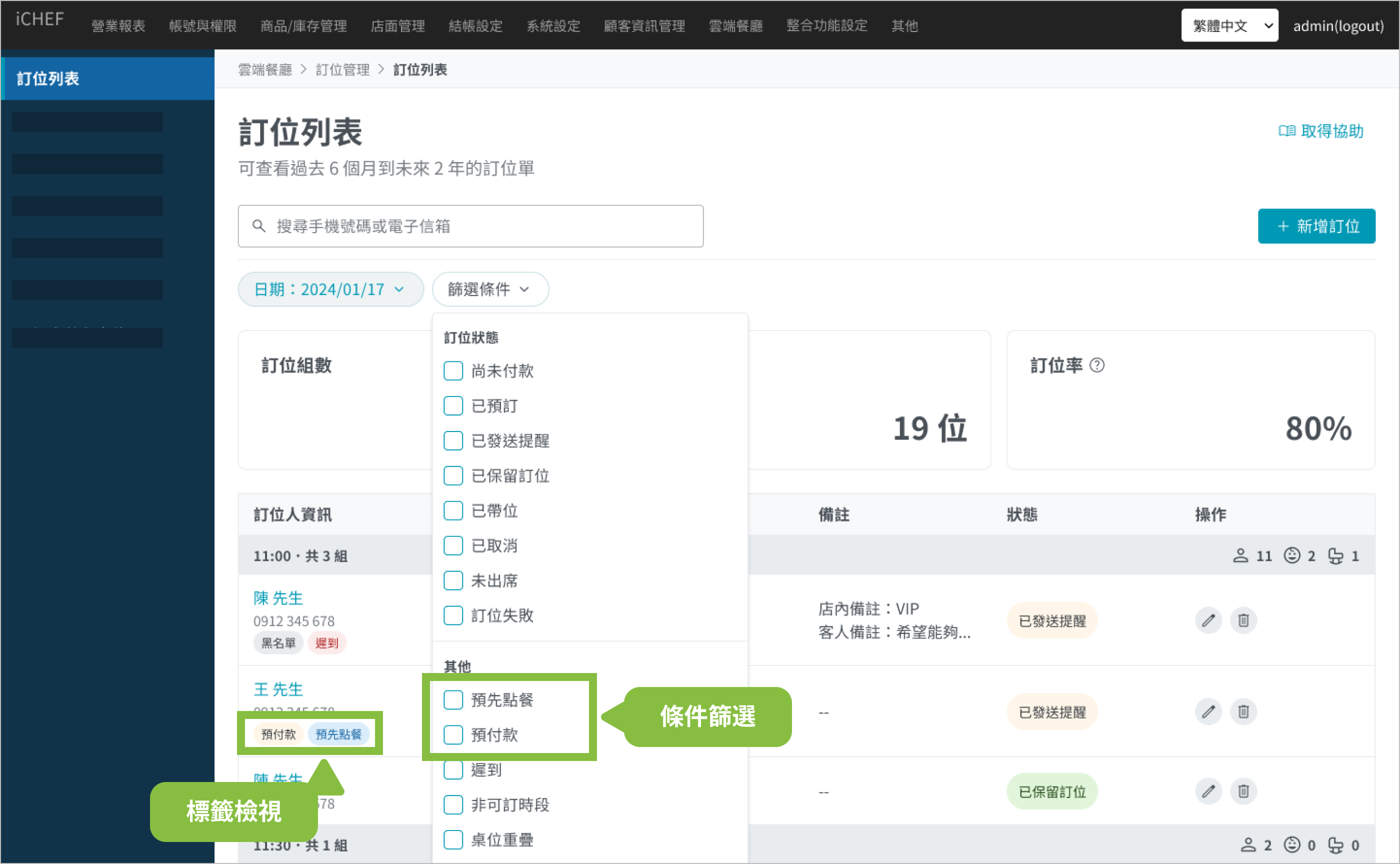
Task: Click the 新增訂位 button
Action: (1316, 226)
